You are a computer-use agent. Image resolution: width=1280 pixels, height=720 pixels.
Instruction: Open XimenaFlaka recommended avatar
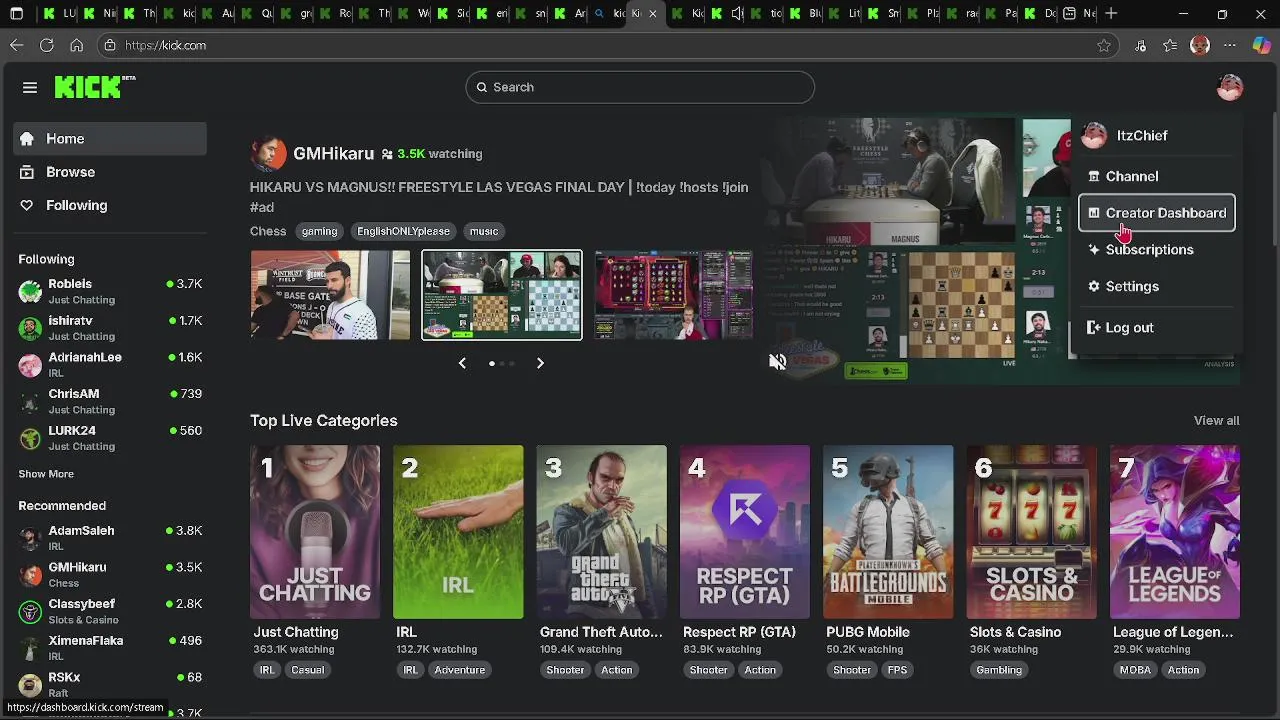pos(30,648)
